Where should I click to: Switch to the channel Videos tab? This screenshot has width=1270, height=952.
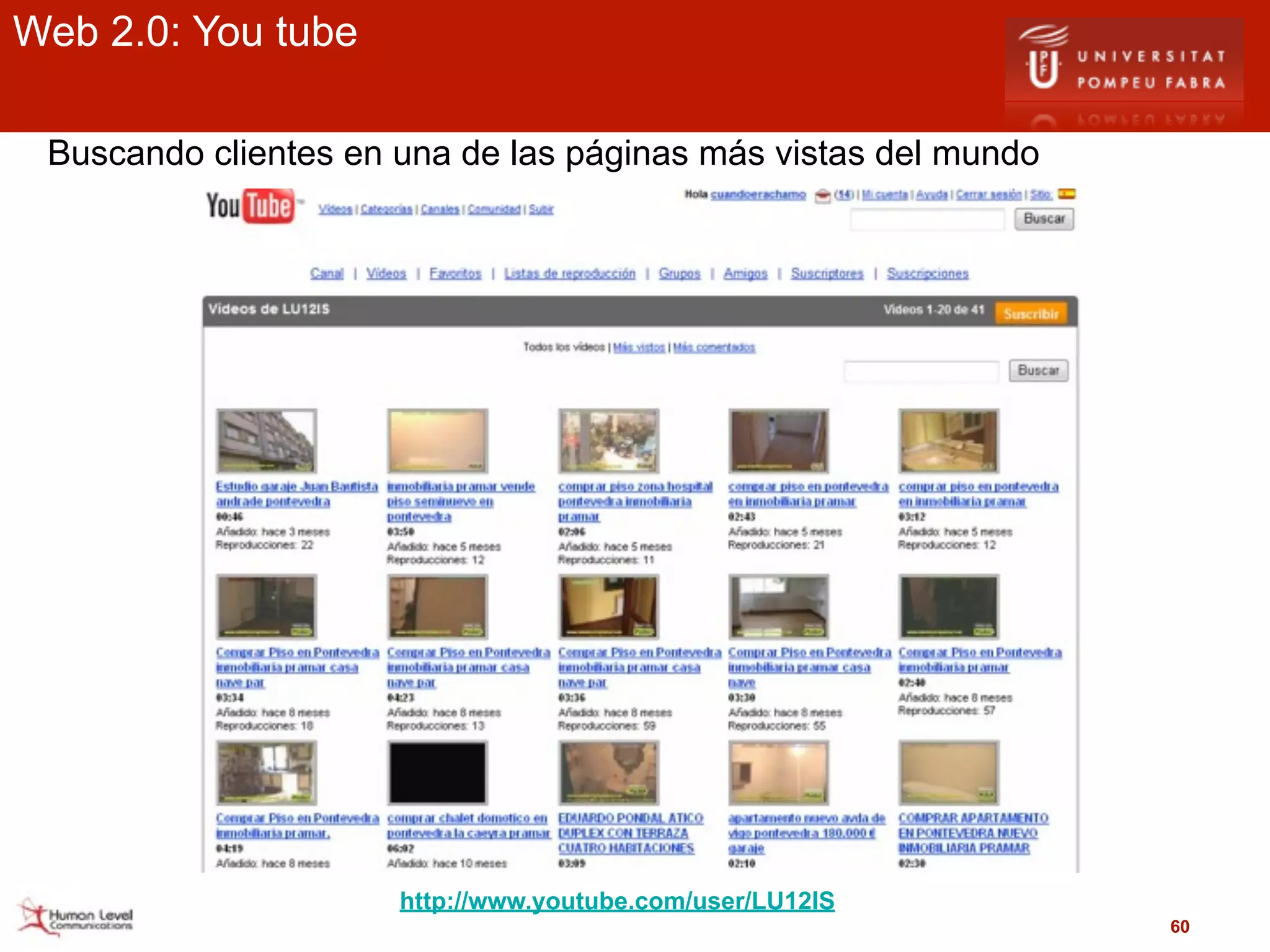[386, 273]
